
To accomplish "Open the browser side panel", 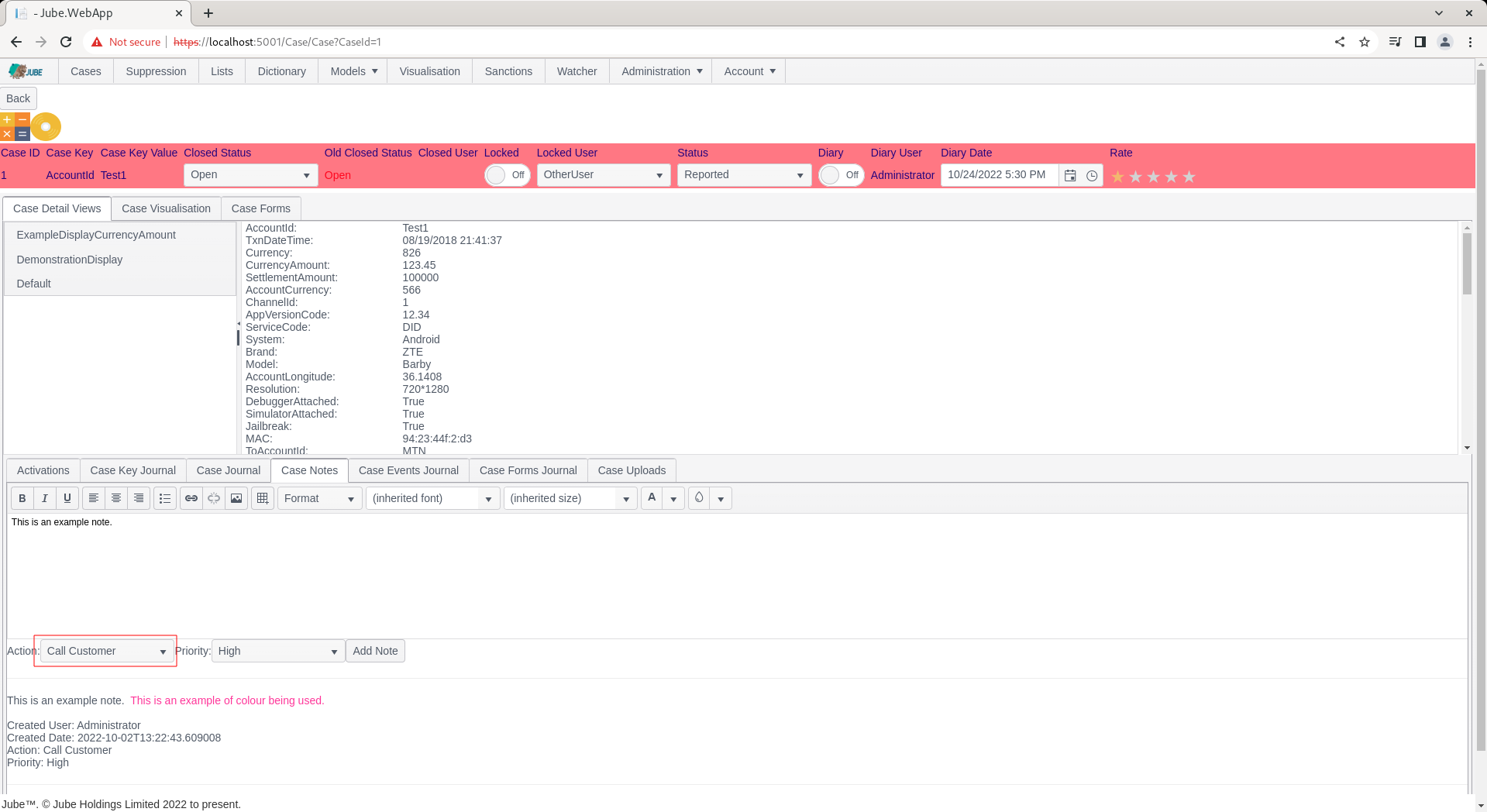I will (1420, 42).
